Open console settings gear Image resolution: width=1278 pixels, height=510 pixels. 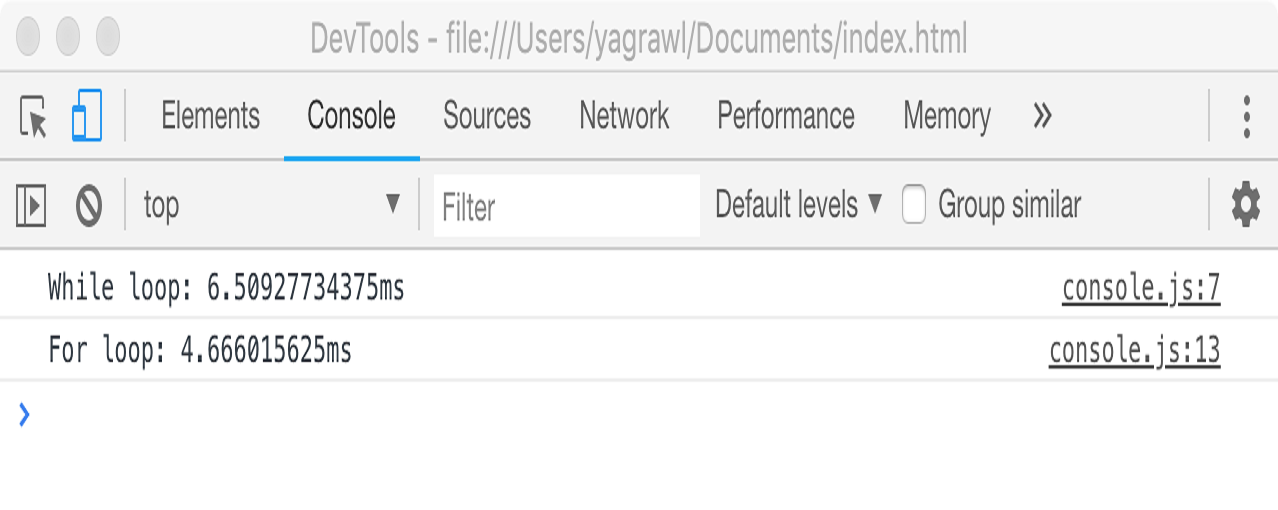(1245, 206)
